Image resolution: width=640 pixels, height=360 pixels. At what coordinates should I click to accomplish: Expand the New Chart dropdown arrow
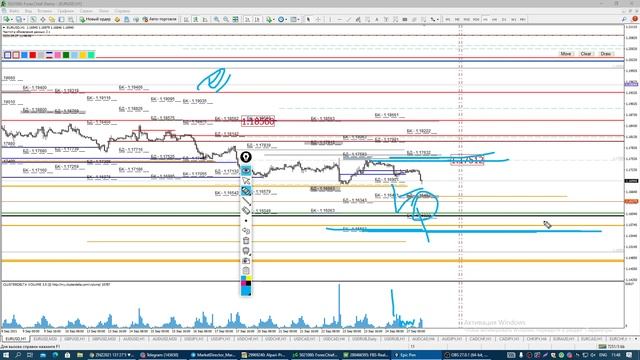point(12,19)
